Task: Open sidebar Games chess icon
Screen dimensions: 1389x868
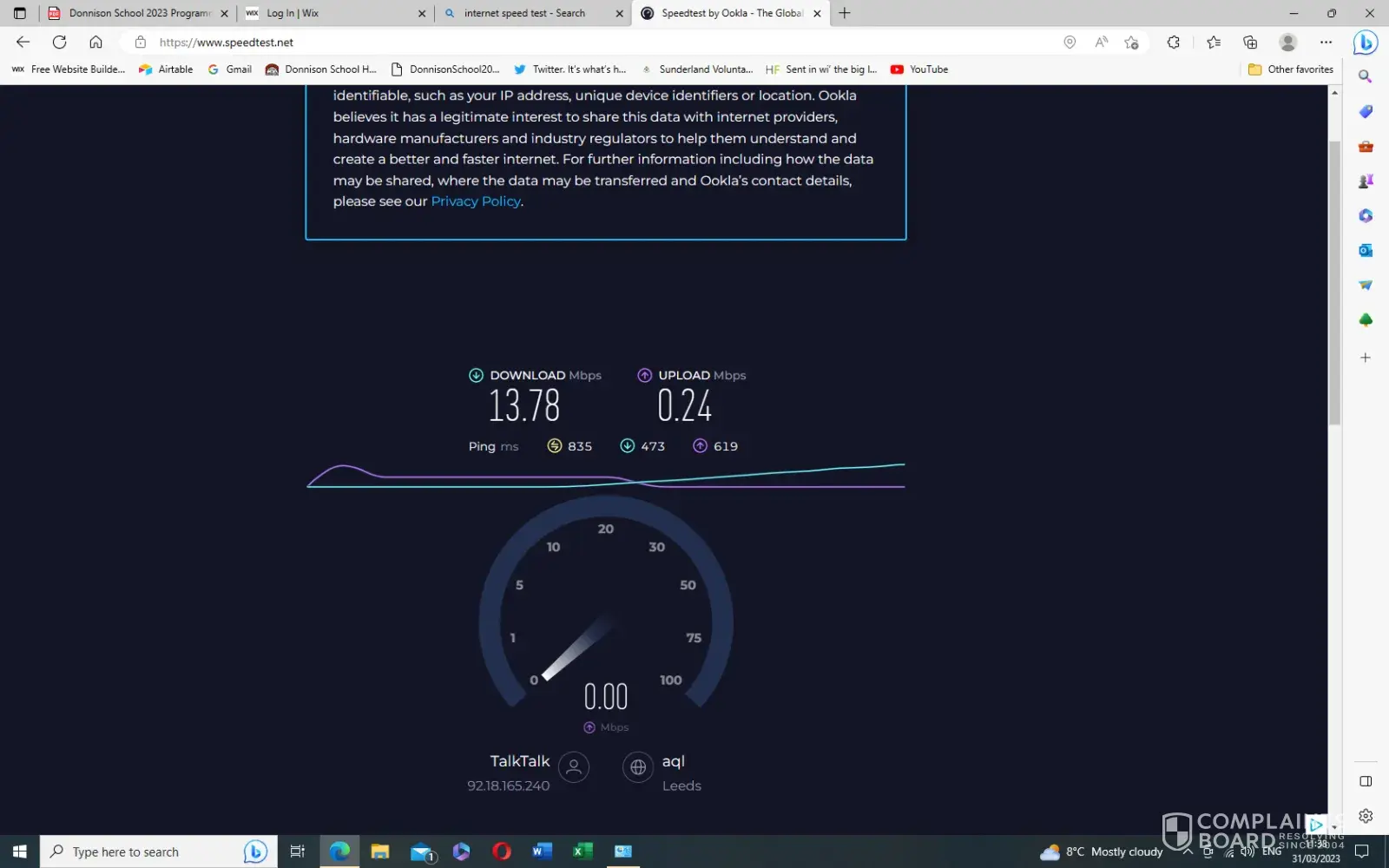Action: coord(1366,181)
